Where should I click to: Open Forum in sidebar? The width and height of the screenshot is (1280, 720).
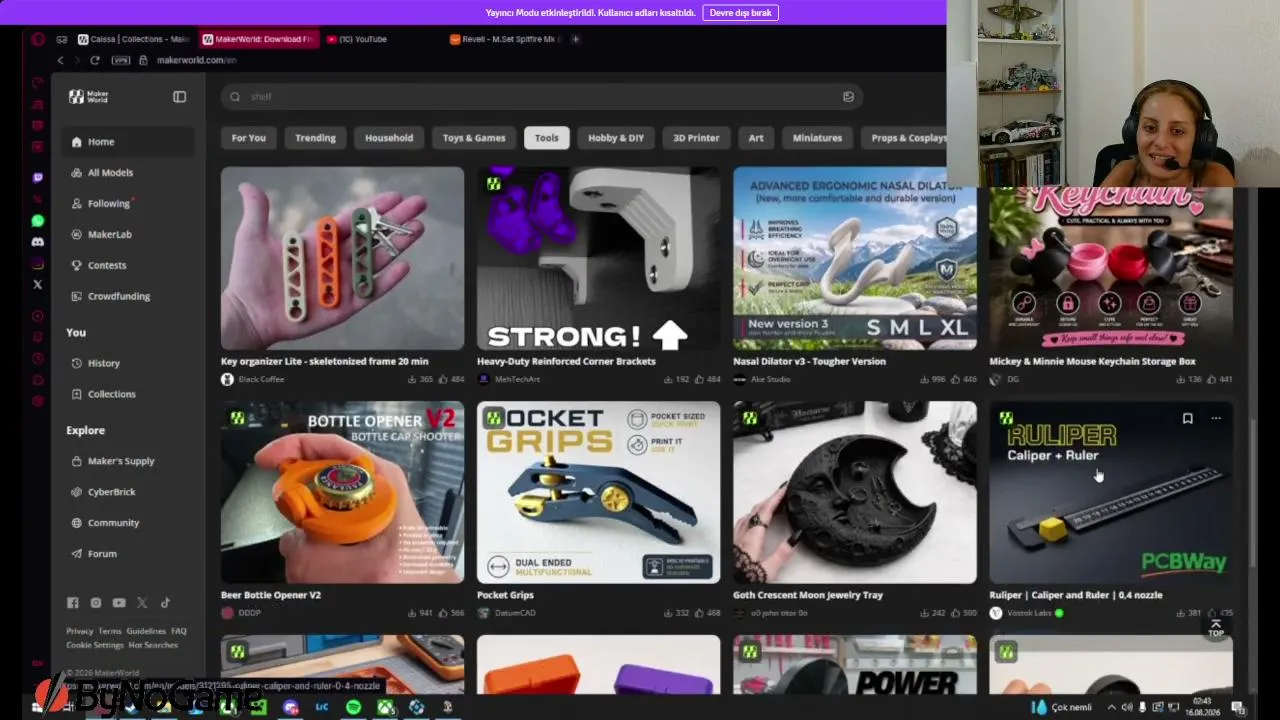[x=128, y=555]
